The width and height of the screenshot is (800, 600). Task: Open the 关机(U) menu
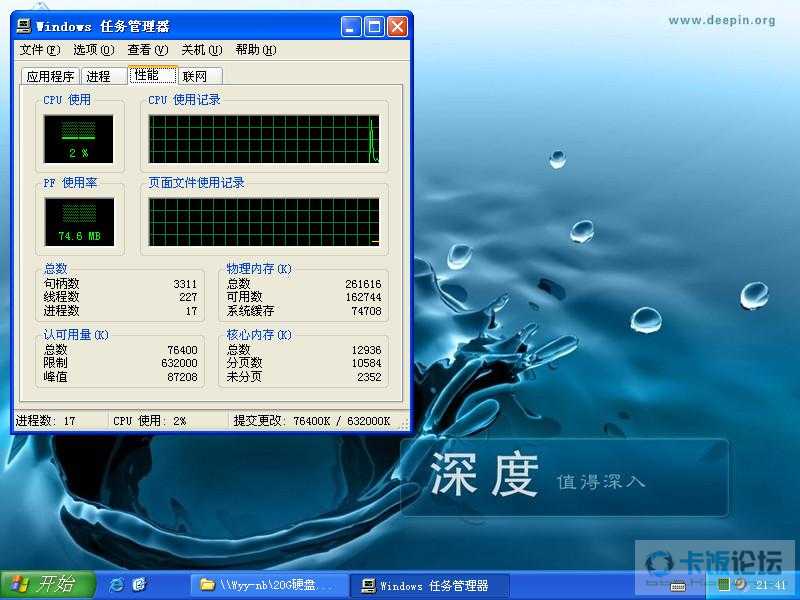point(202,49)
